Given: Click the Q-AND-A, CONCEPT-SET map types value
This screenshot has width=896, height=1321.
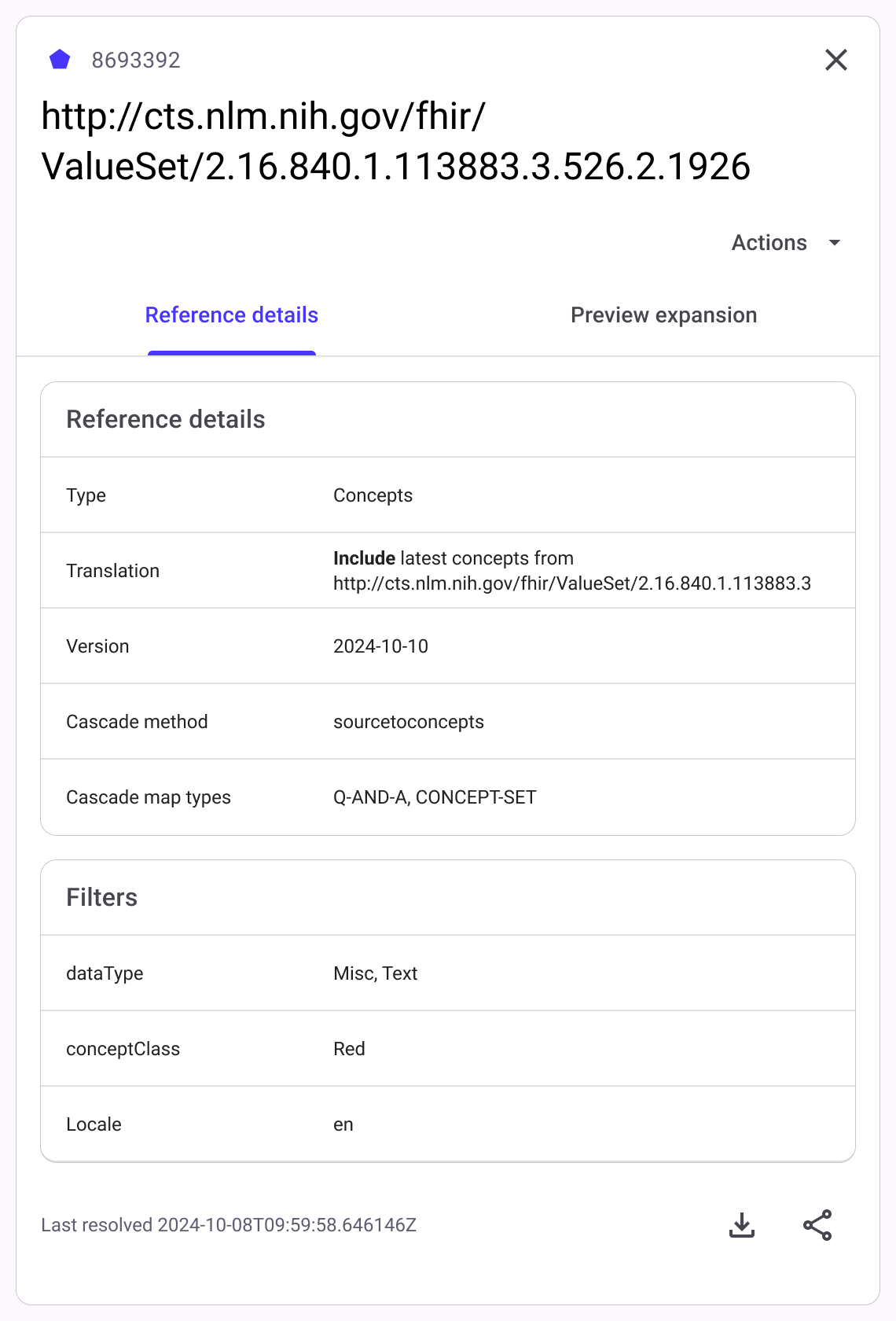Looking at the screenshot, I should pyautogui.click(x=435, y=797).
